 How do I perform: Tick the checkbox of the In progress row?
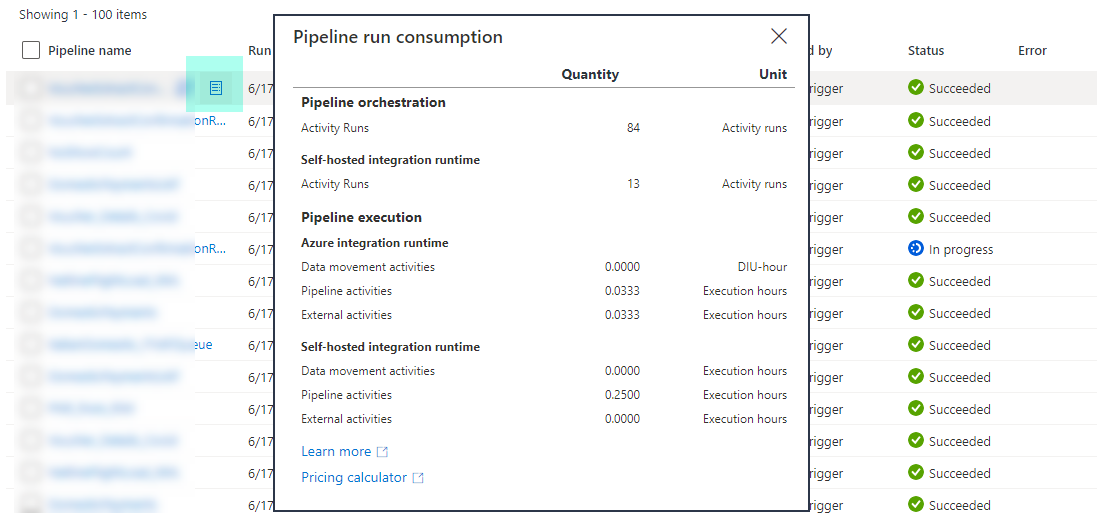point(31,249)
